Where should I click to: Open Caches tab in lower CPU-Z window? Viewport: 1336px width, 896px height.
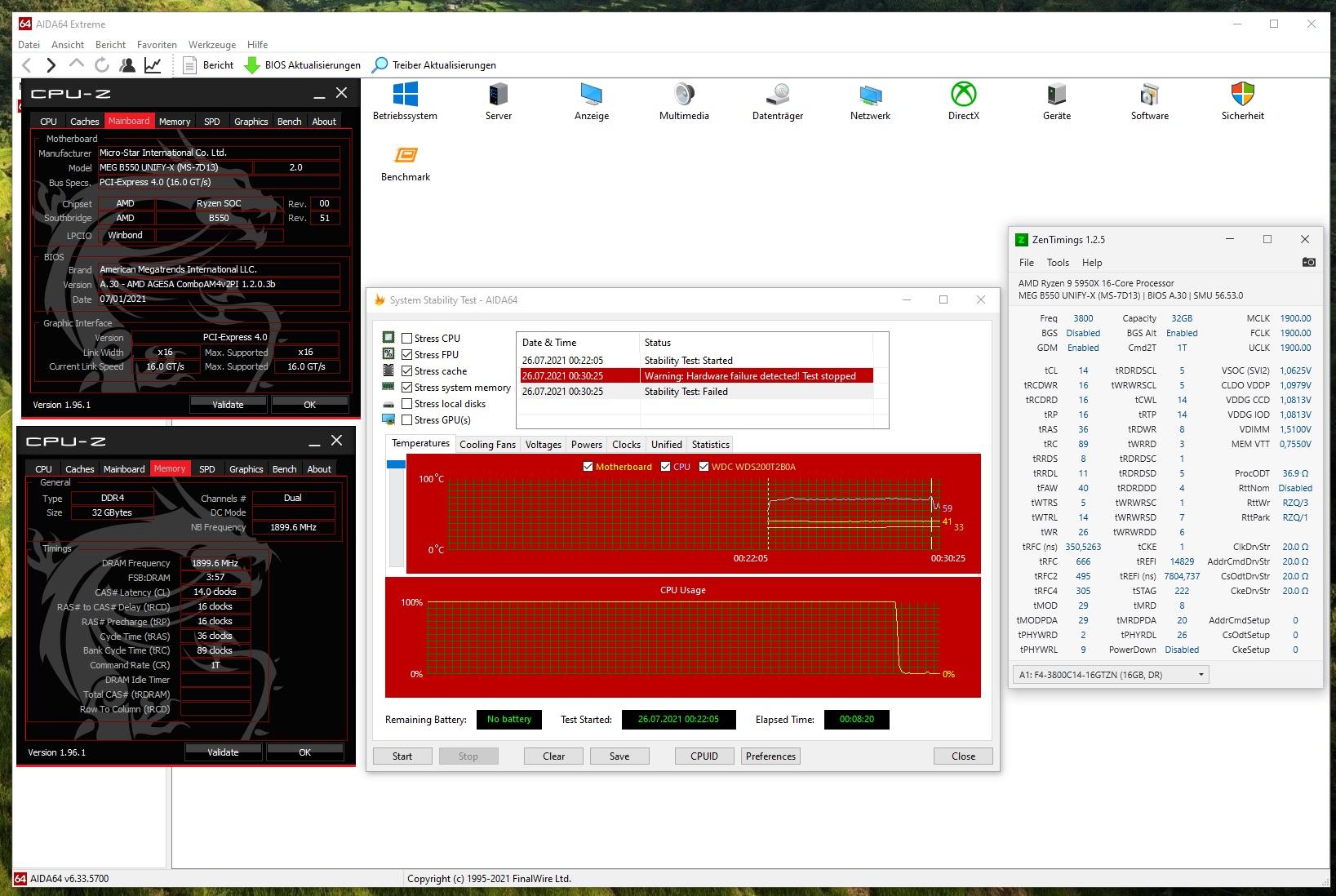pyautogui.click(x=79, y=469)
